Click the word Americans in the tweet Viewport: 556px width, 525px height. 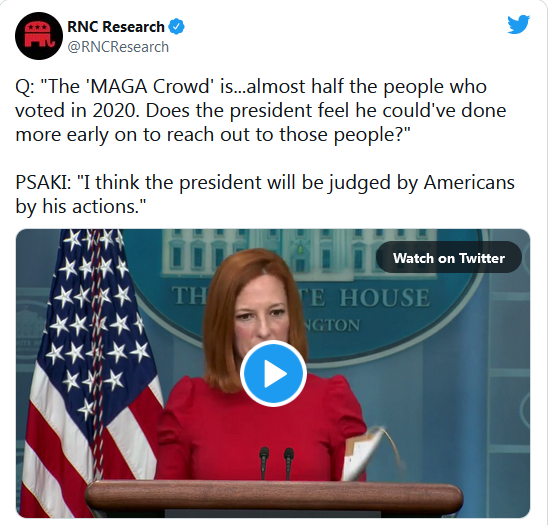tap(469, 183)
